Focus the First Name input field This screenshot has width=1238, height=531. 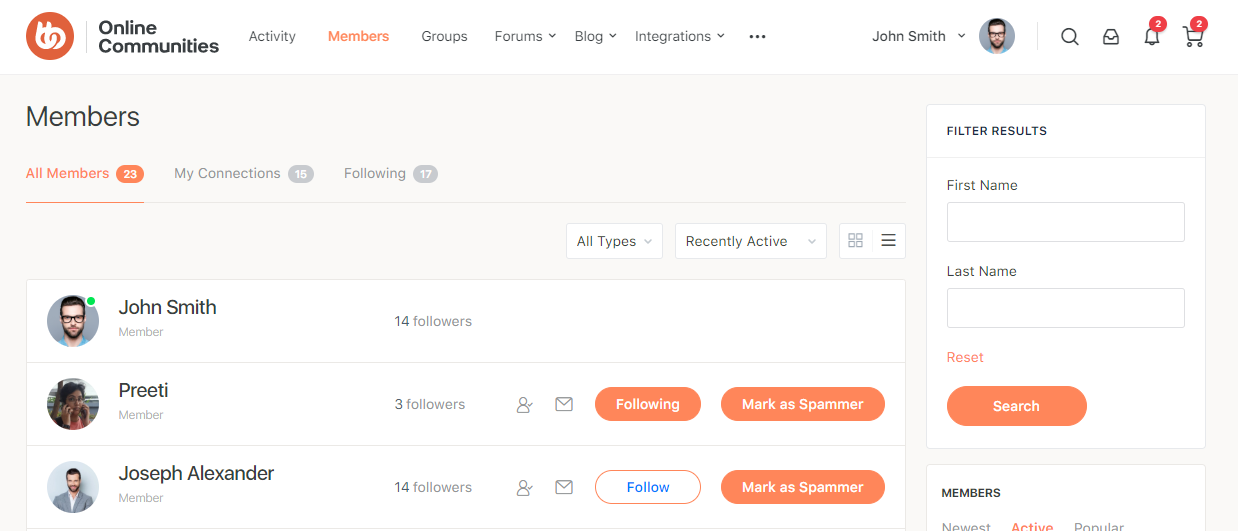[x=1065, y=222]
